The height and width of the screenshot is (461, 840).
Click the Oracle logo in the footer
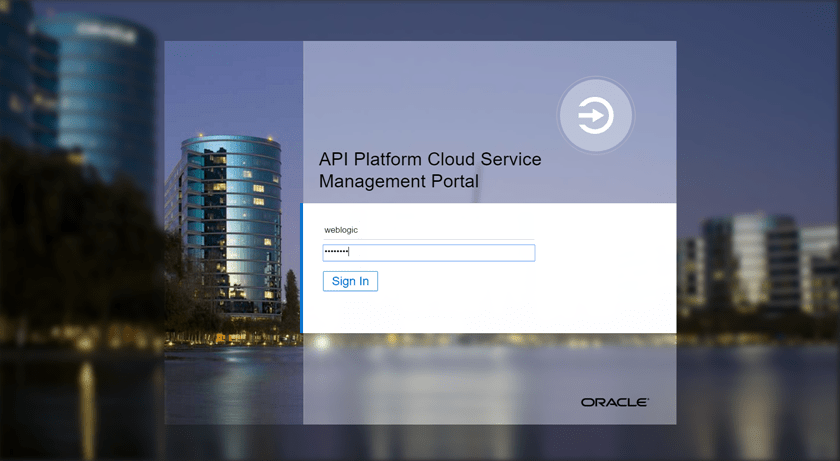point(614,402)
